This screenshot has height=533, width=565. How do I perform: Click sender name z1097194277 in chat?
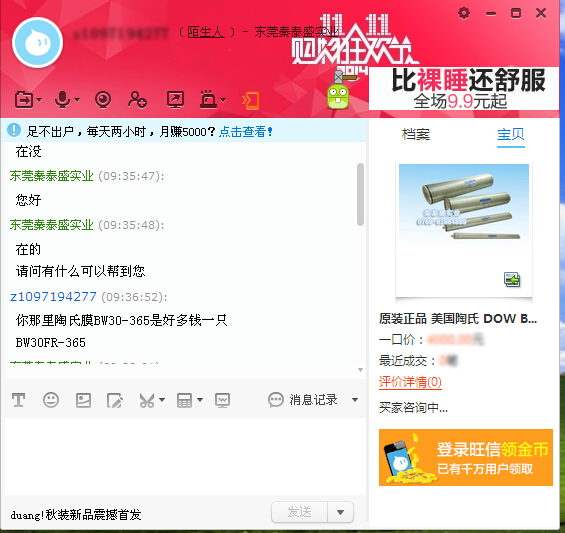pos(53,297)
